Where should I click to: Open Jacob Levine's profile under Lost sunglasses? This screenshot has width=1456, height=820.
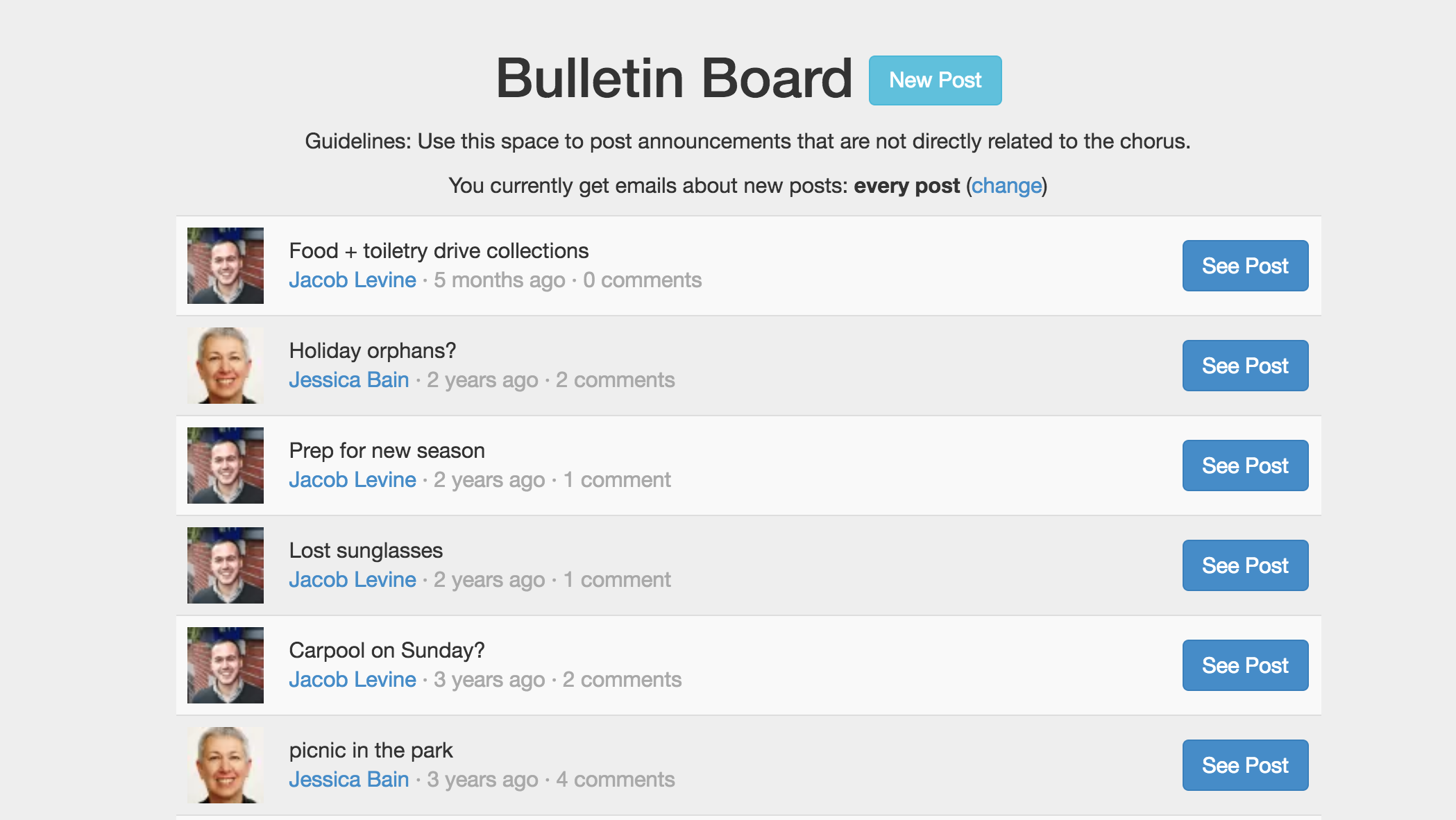click(353, 580)
